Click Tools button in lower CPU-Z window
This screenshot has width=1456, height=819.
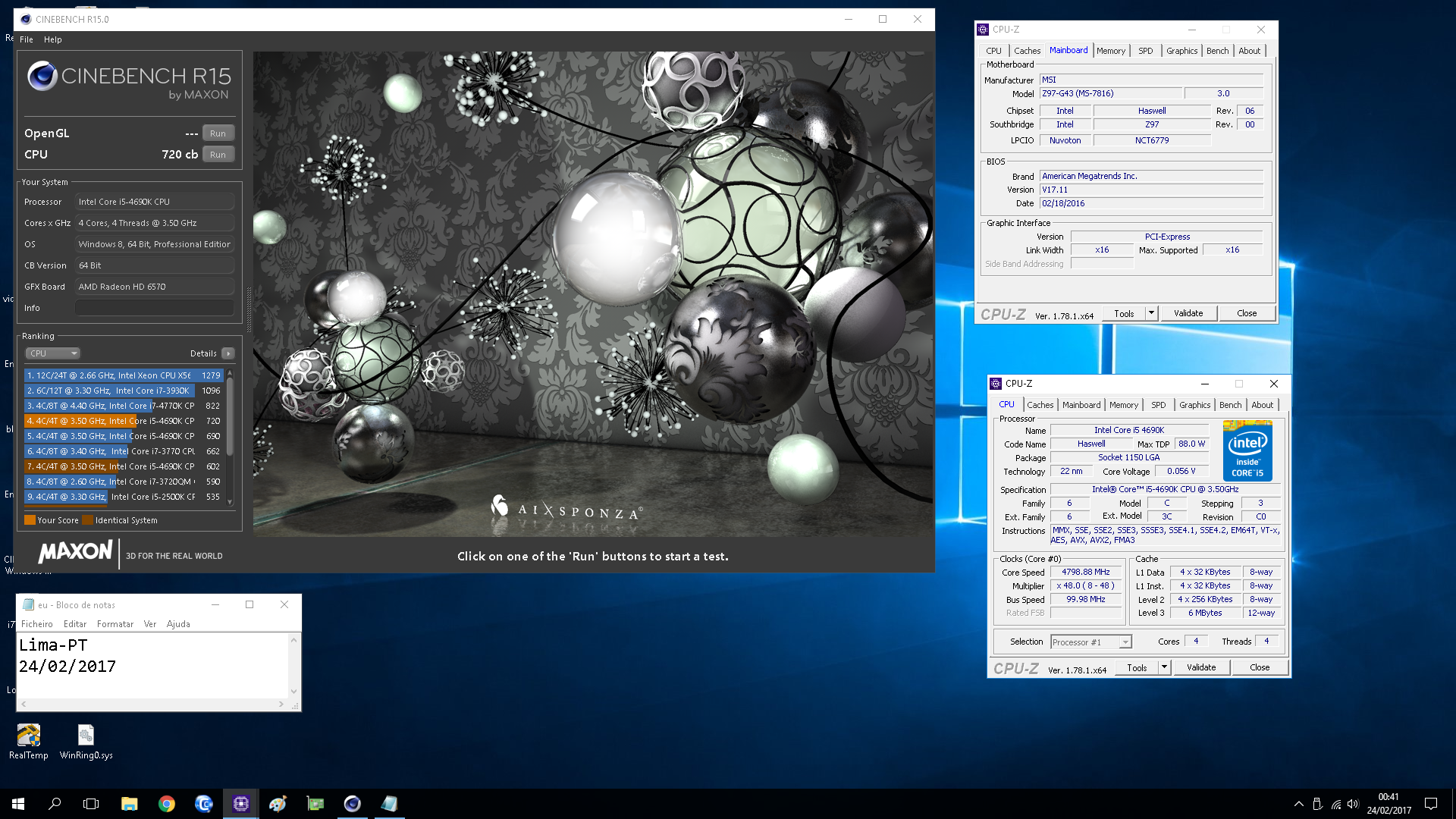tap(1137, 667)
